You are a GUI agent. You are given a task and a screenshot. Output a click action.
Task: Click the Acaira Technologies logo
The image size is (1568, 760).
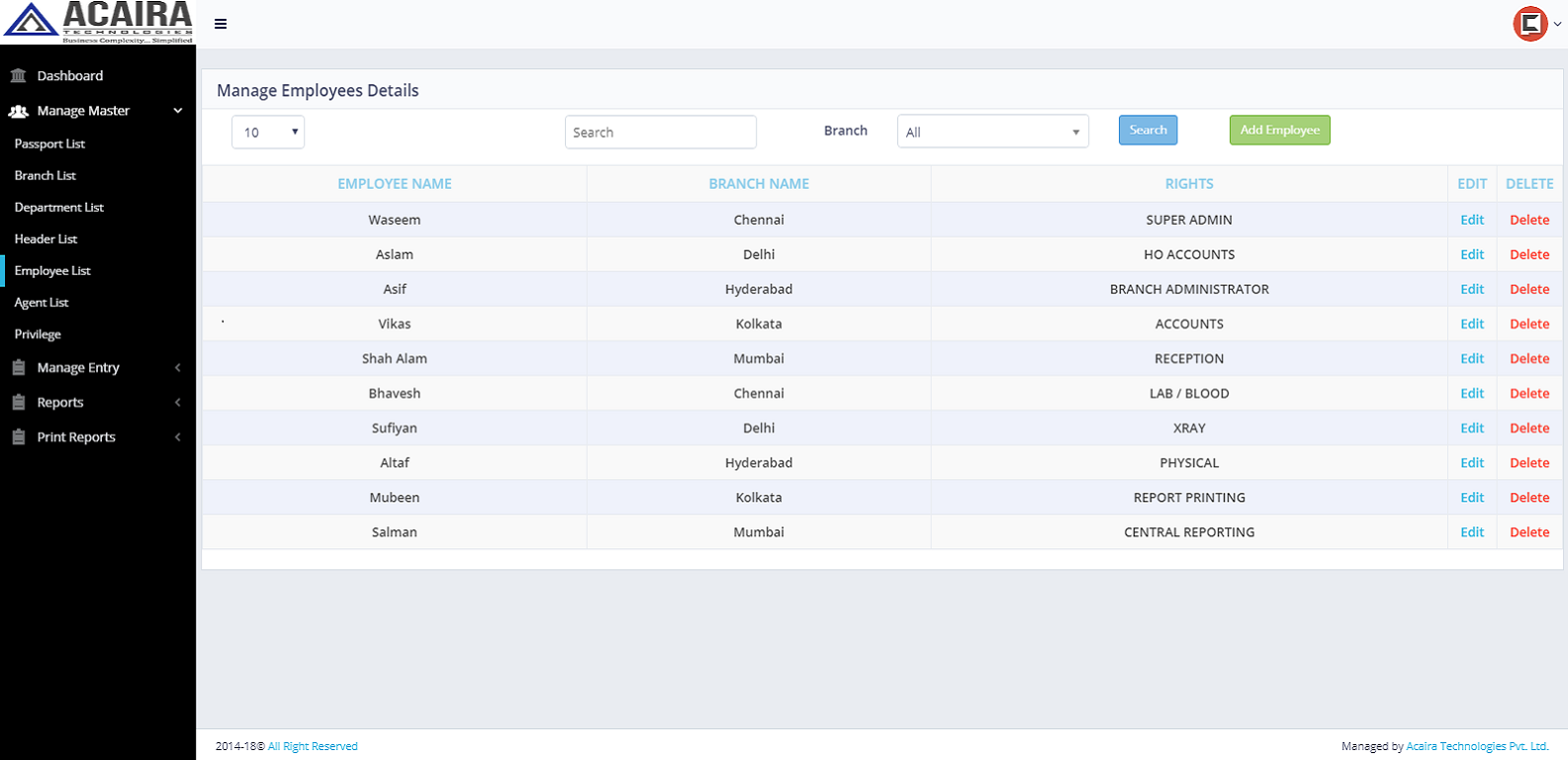coord(98,23)
